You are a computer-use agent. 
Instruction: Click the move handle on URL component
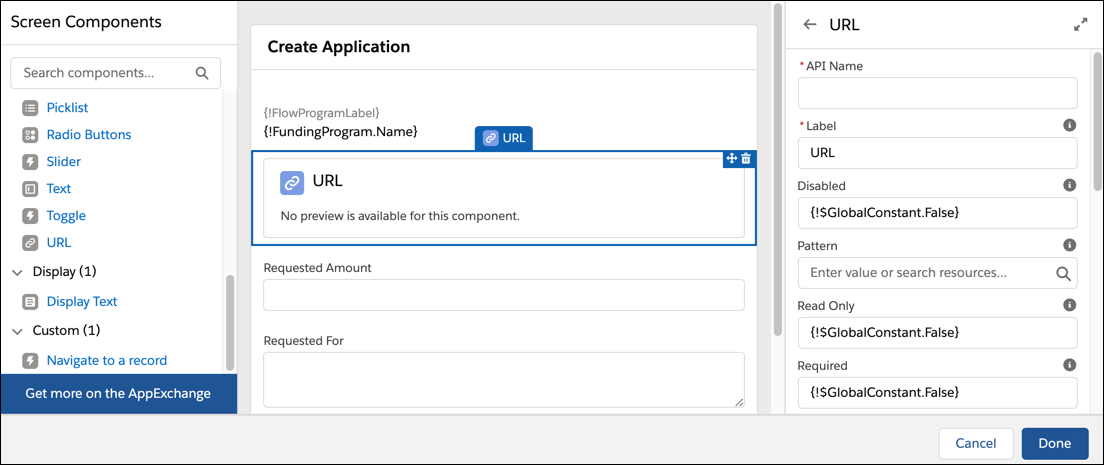tap(731, 159)
